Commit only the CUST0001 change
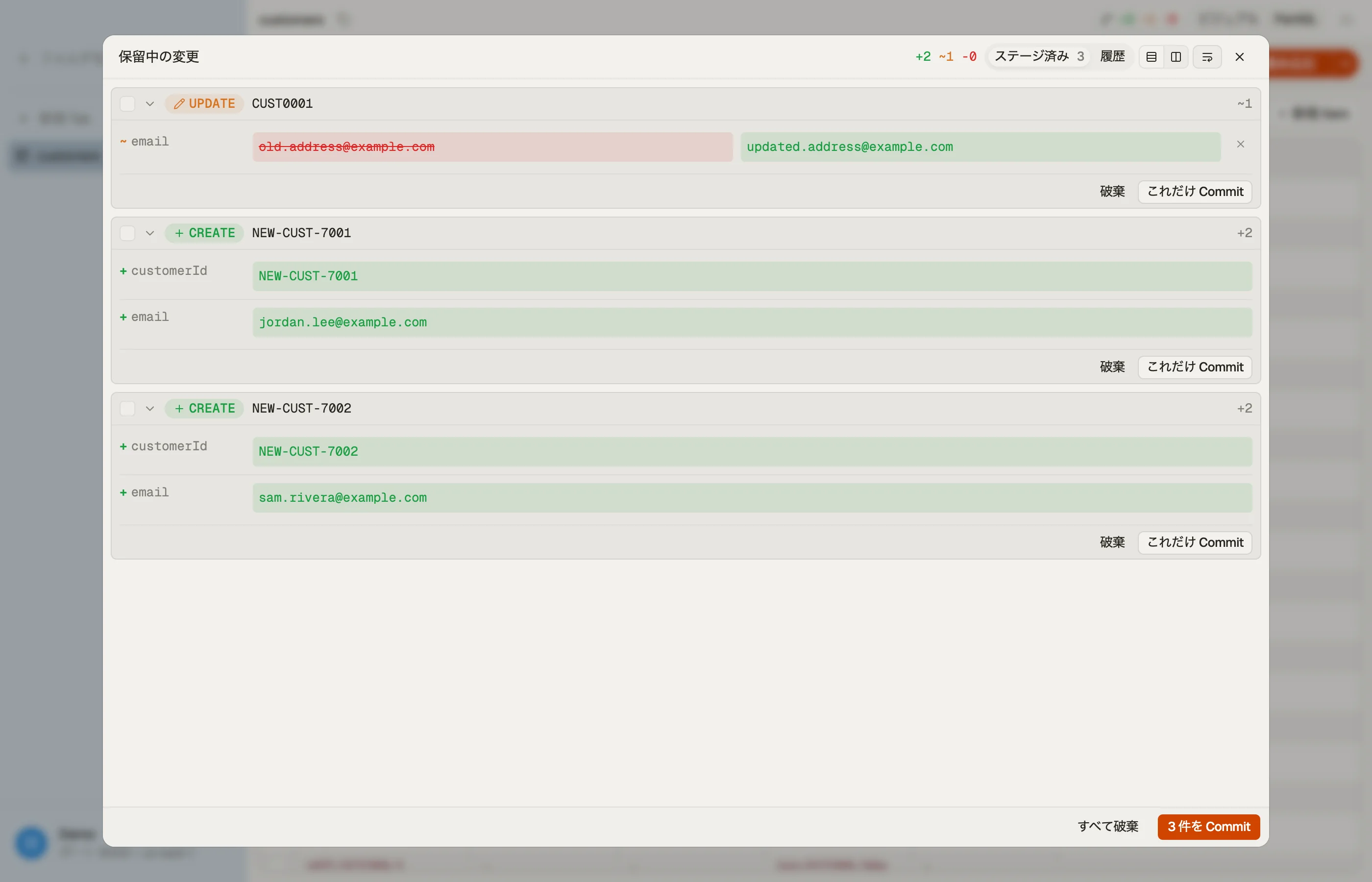1372x882 pixels. pos(1195,191)
